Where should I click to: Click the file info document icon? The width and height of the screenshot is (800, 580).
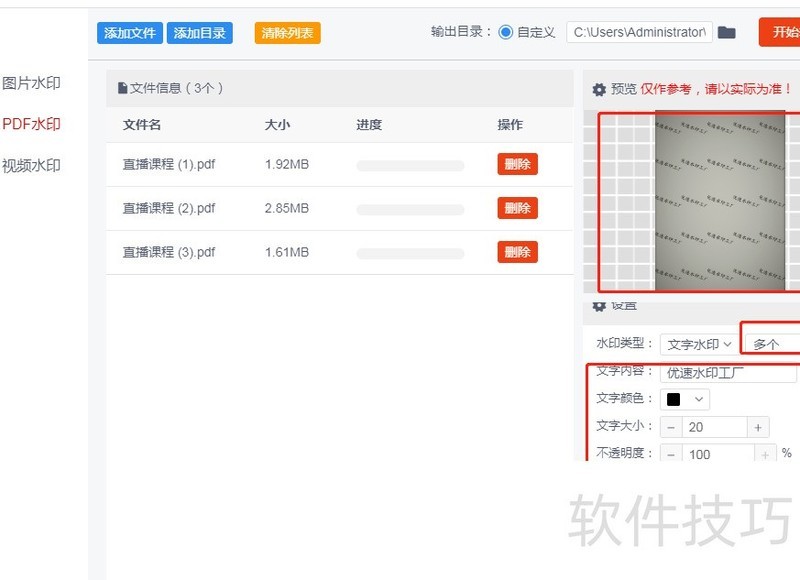[x=123, y=88]
